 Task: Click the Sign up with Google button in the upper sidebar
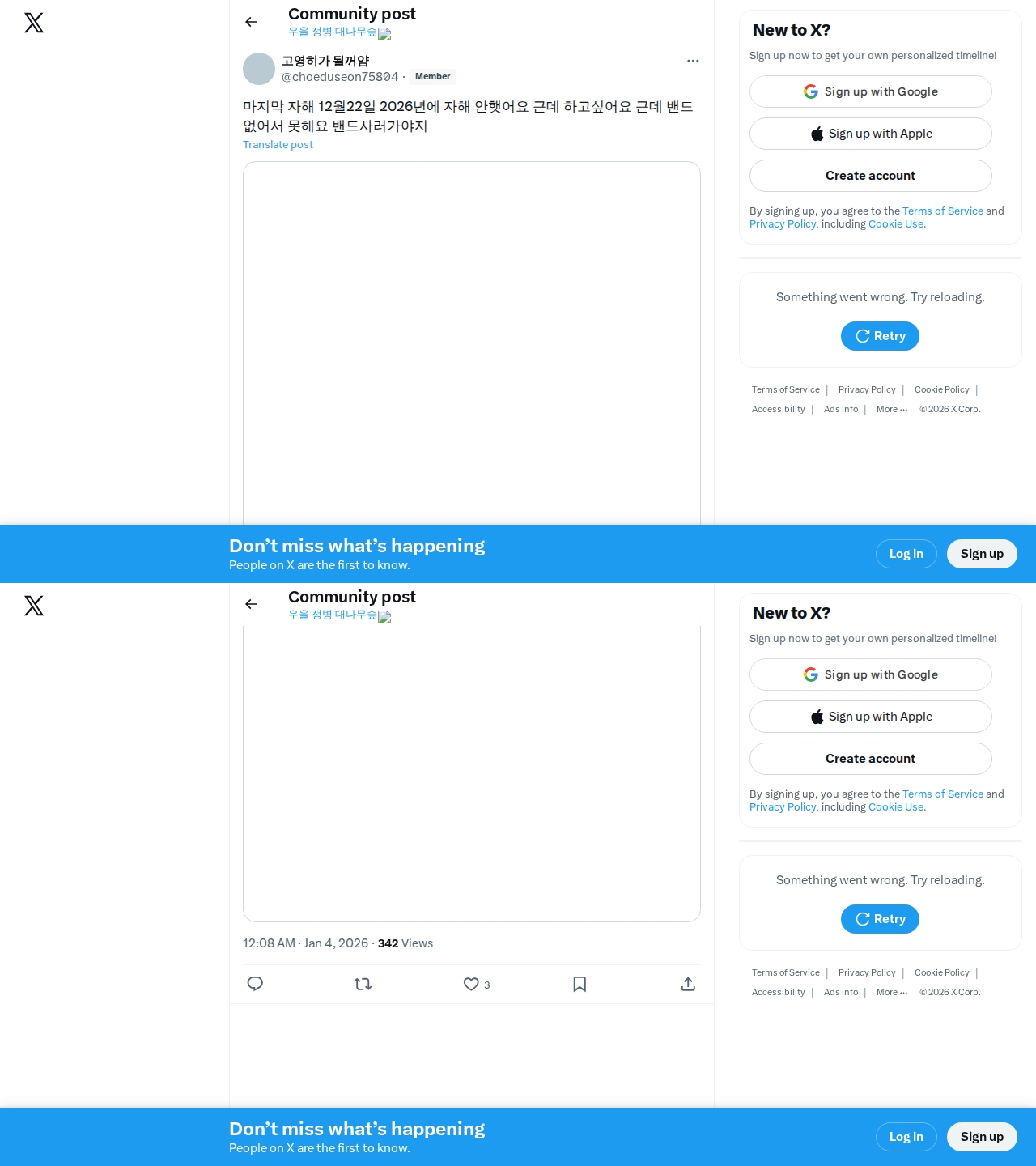click(x=871, y=91)
